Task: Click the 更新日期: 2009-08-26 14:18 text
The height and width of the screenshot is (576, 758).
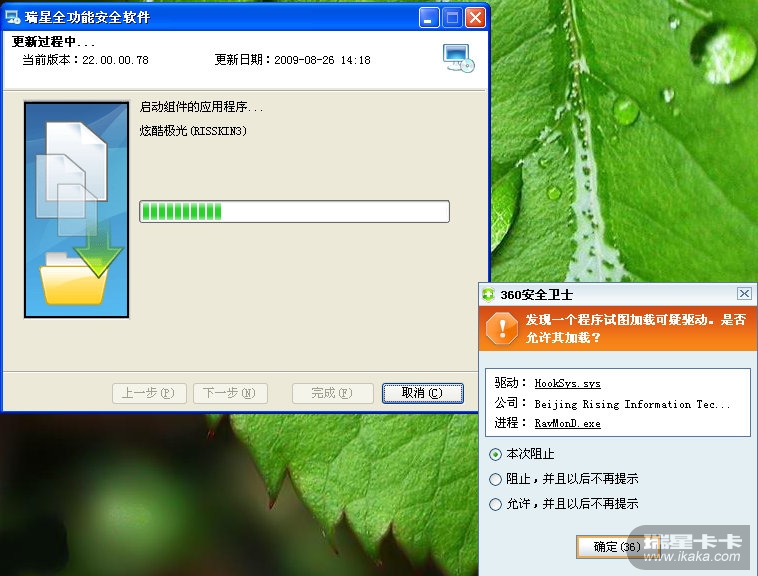Action: (x=292, y=60)
